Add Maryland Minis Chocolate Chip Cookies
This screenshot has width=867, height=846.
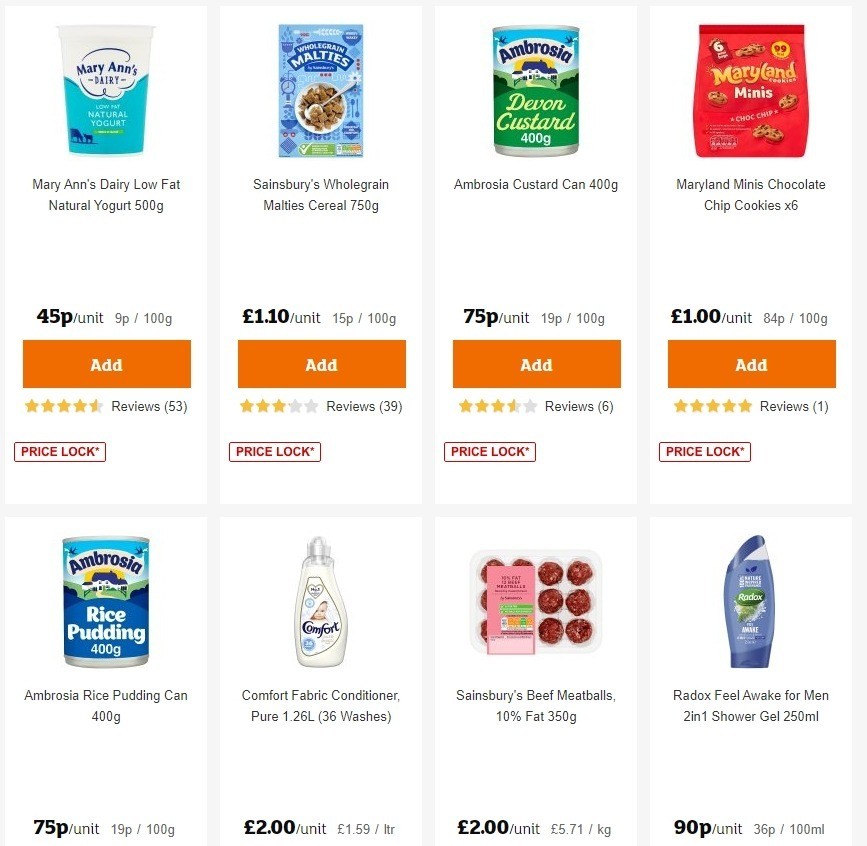(751, 363)
